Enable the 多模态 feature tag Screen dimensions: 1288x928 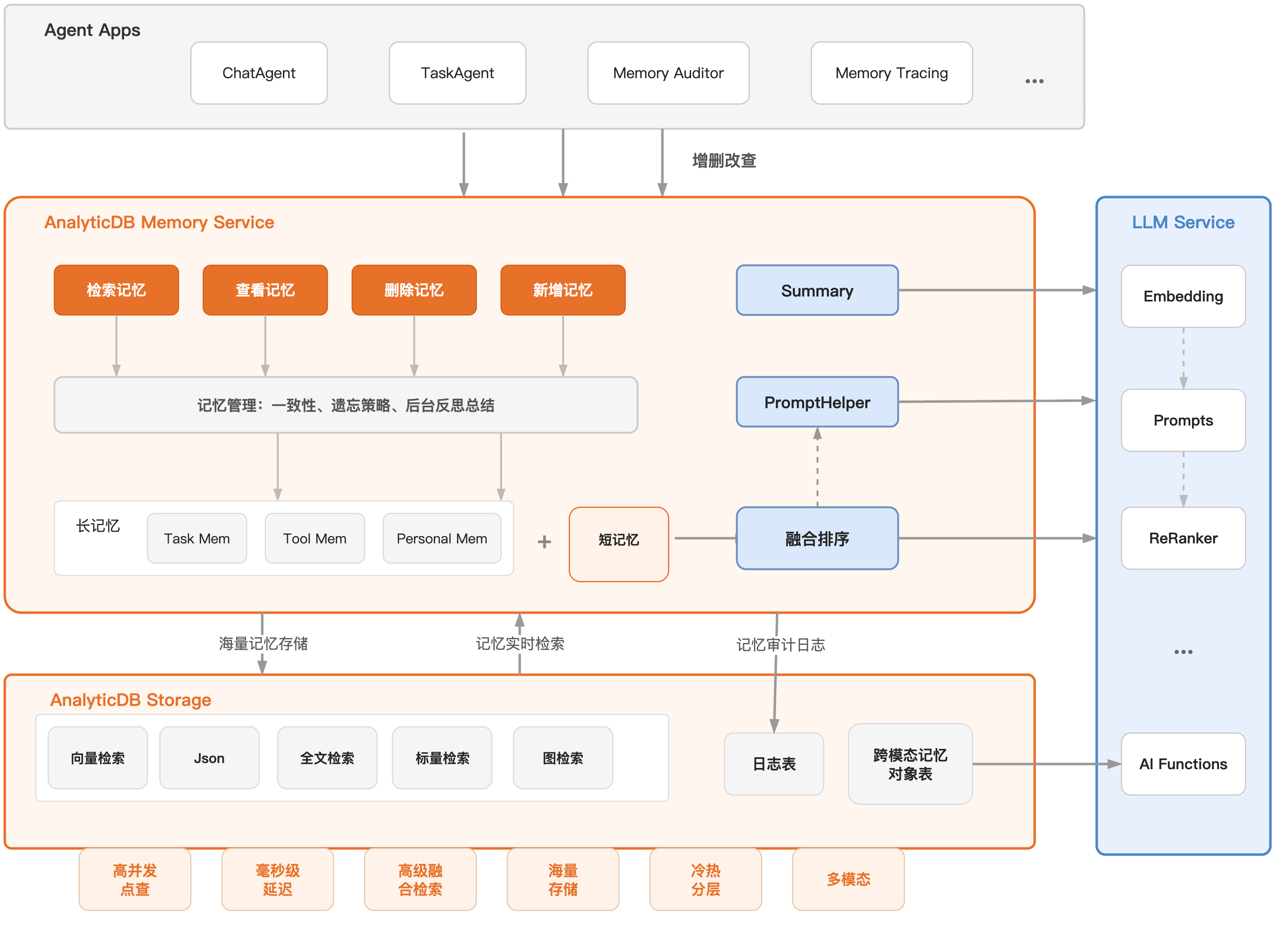tap(848, 879)
